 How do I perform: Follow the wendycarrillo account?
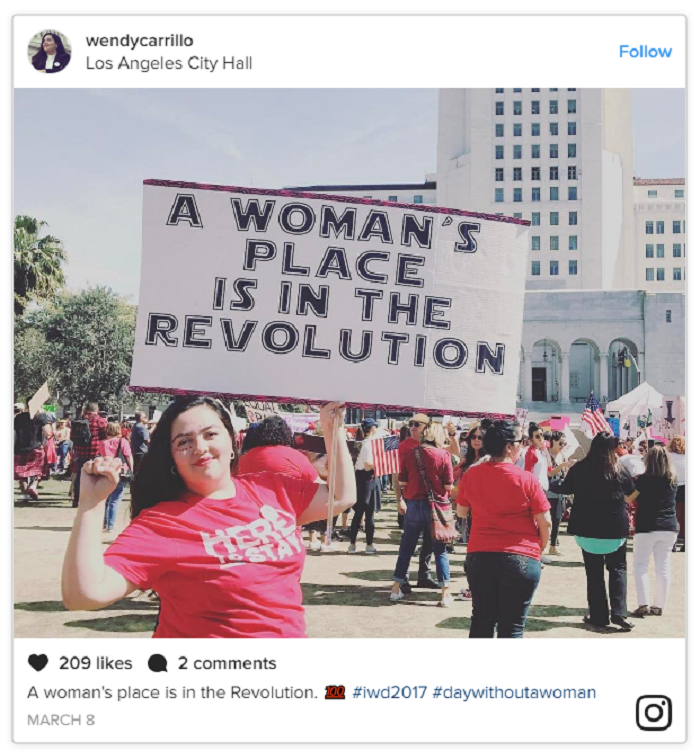click(x=645, y=51)
